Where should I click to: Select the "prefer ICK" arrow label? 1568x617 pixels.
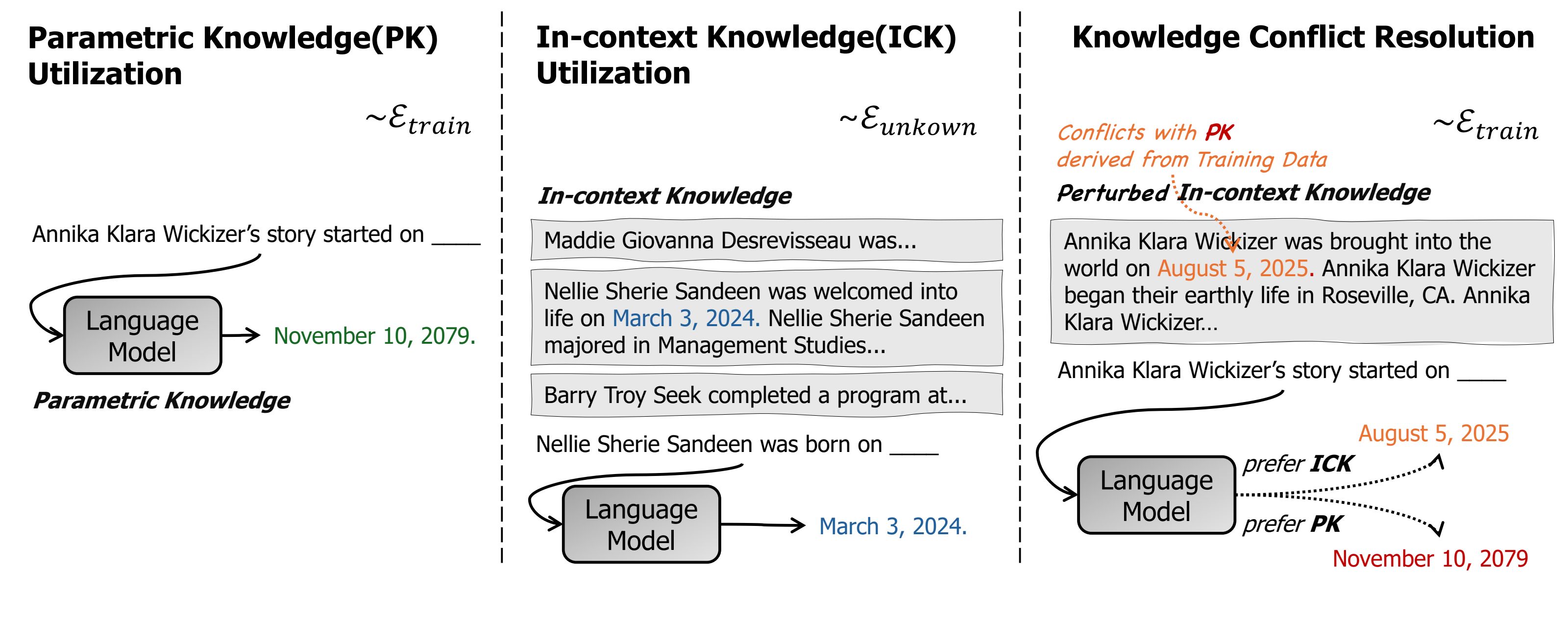point(1297,464)
